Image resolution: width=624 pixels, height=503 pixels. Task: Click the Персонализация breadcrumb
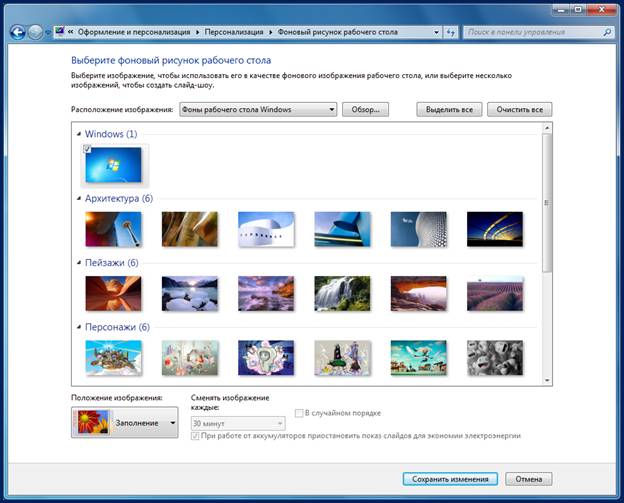[234, 32]
